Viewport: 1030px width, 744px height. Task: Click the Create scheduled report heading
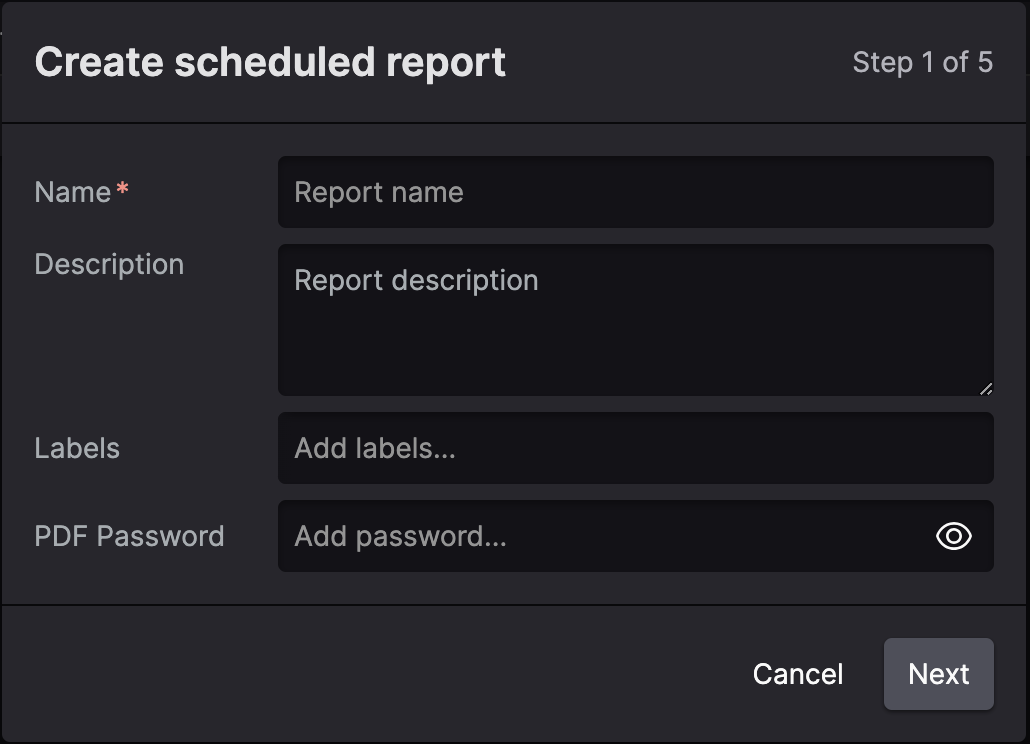[x=270, y=62]
